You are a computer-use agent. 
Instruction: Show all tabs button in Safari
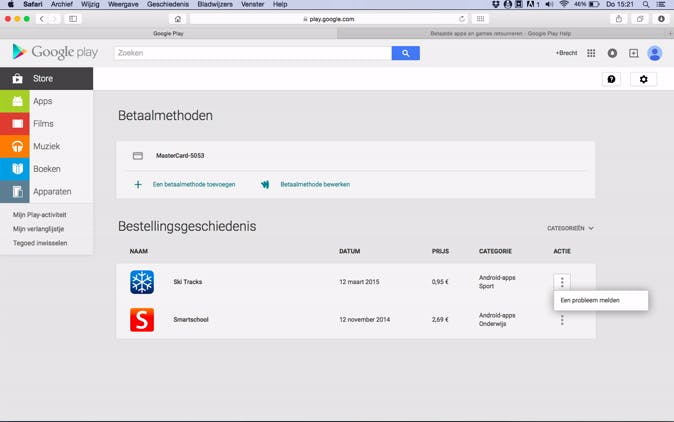[640, 19]
